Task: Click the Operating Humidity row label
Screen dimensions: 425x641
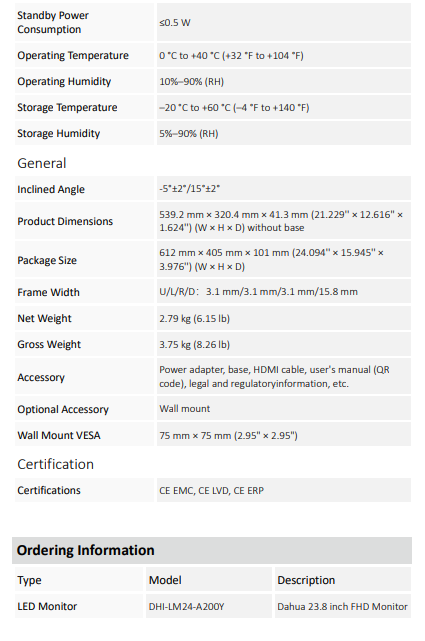Action: pyautogui.click(x=64, y=81)
